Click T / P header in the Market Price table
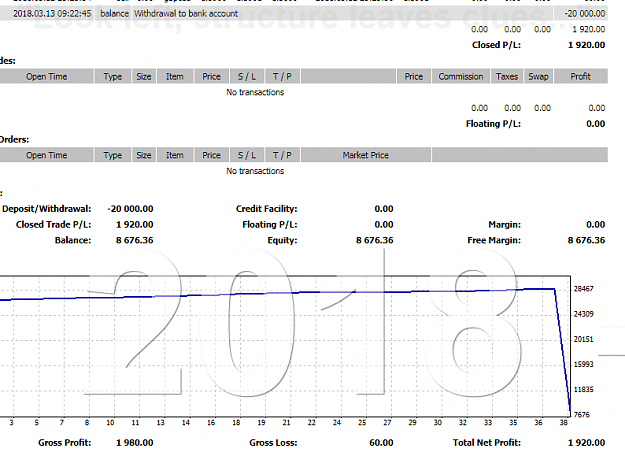This screenshot has height=452, width=625. click(282, 155)
